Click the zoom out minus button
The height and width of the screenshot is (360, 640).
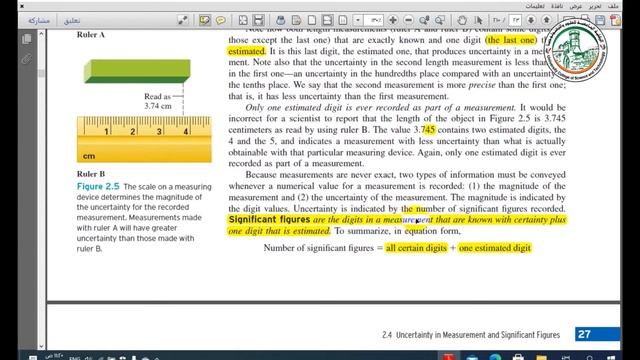click(x=408, y=20)
